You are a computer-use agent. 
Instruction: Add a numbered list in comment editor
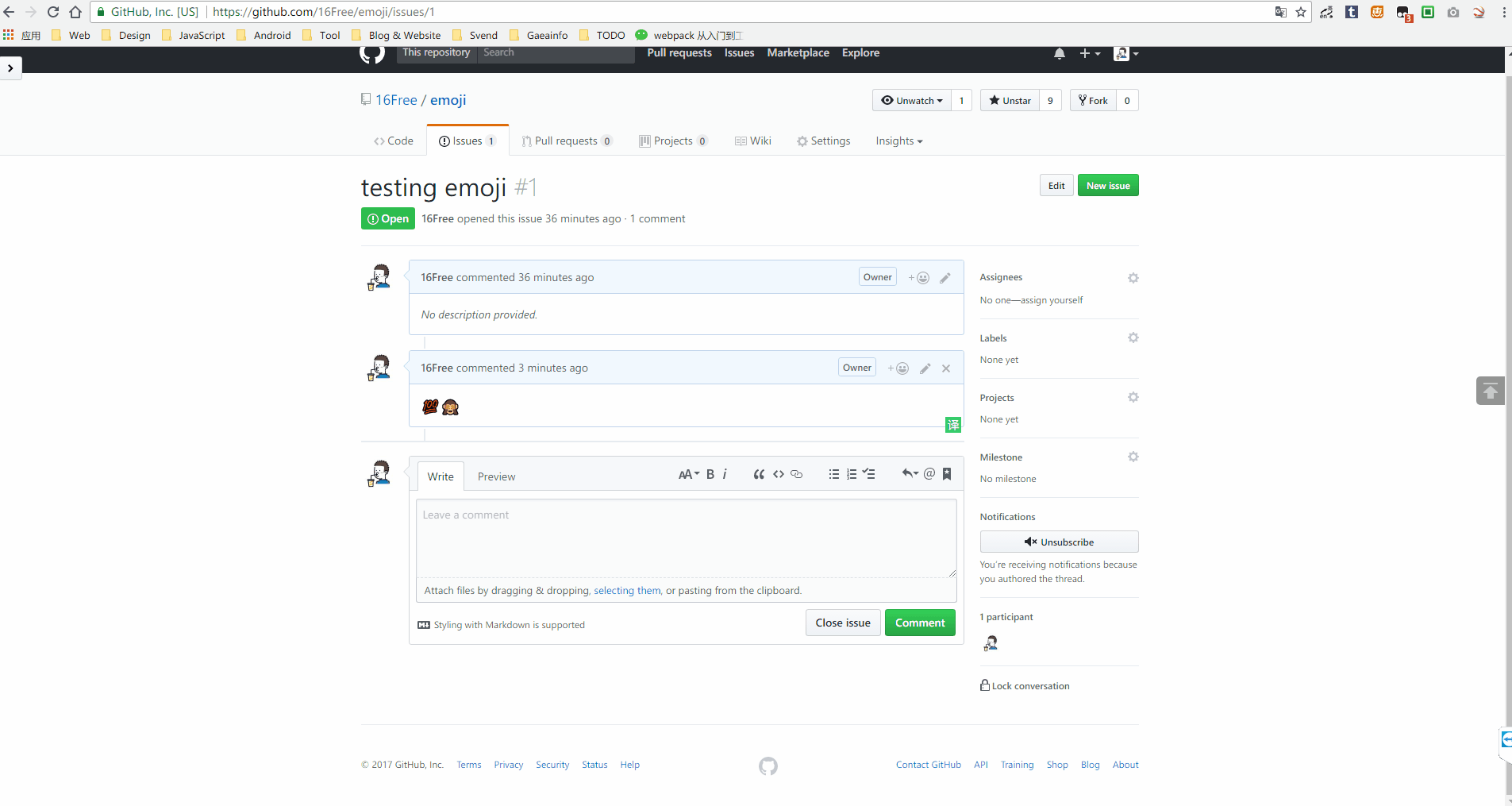pyautogui.click(x=852, y=474)
